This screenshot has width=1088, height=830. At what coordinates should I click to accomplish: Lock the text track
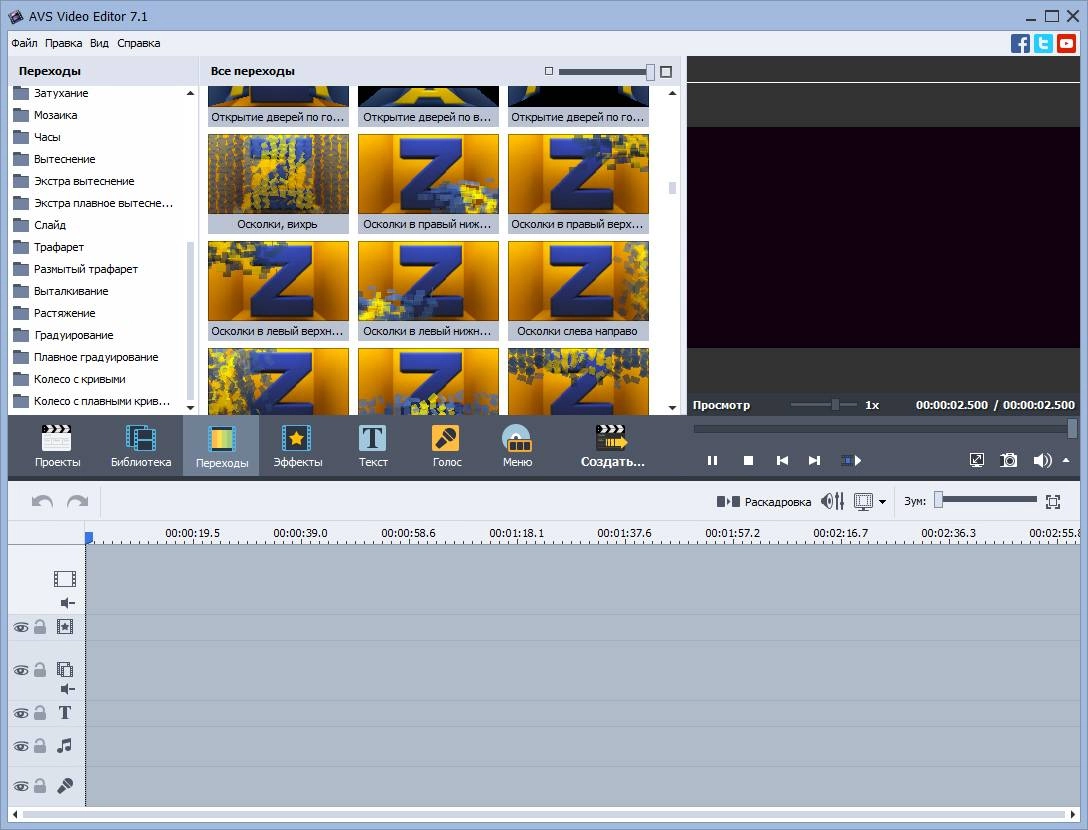pos(40,713)
